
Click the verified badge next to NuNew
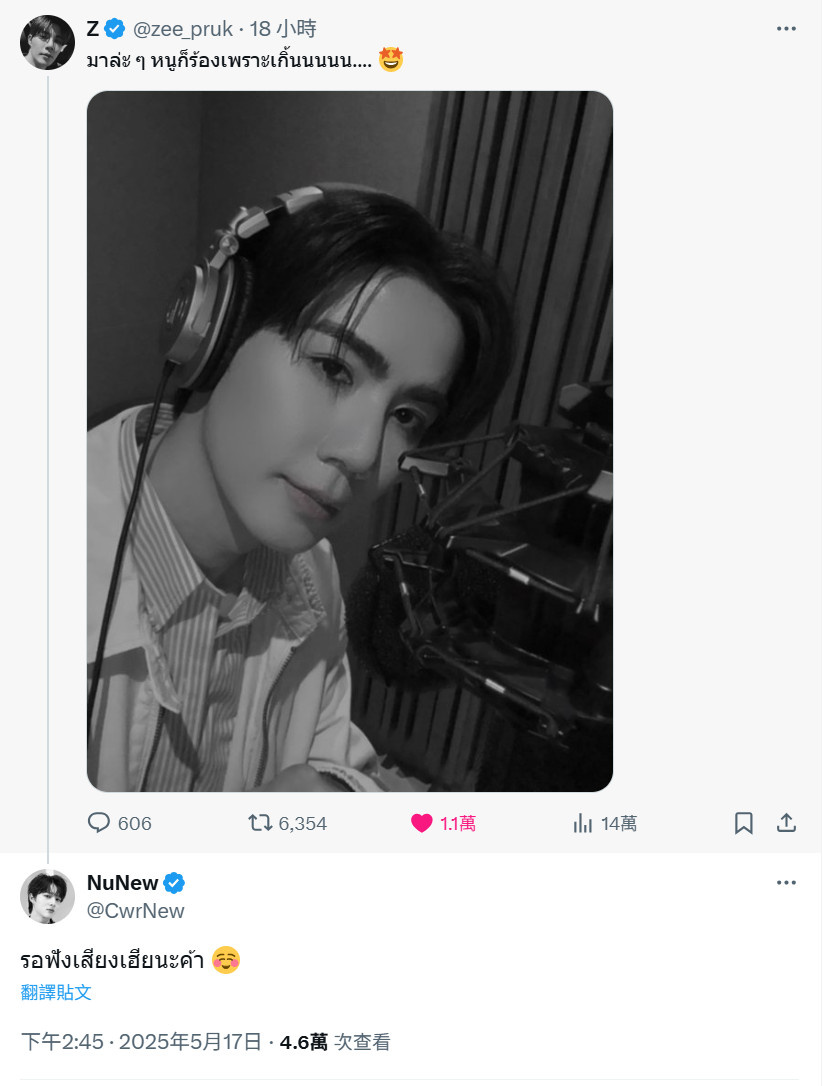174,883
